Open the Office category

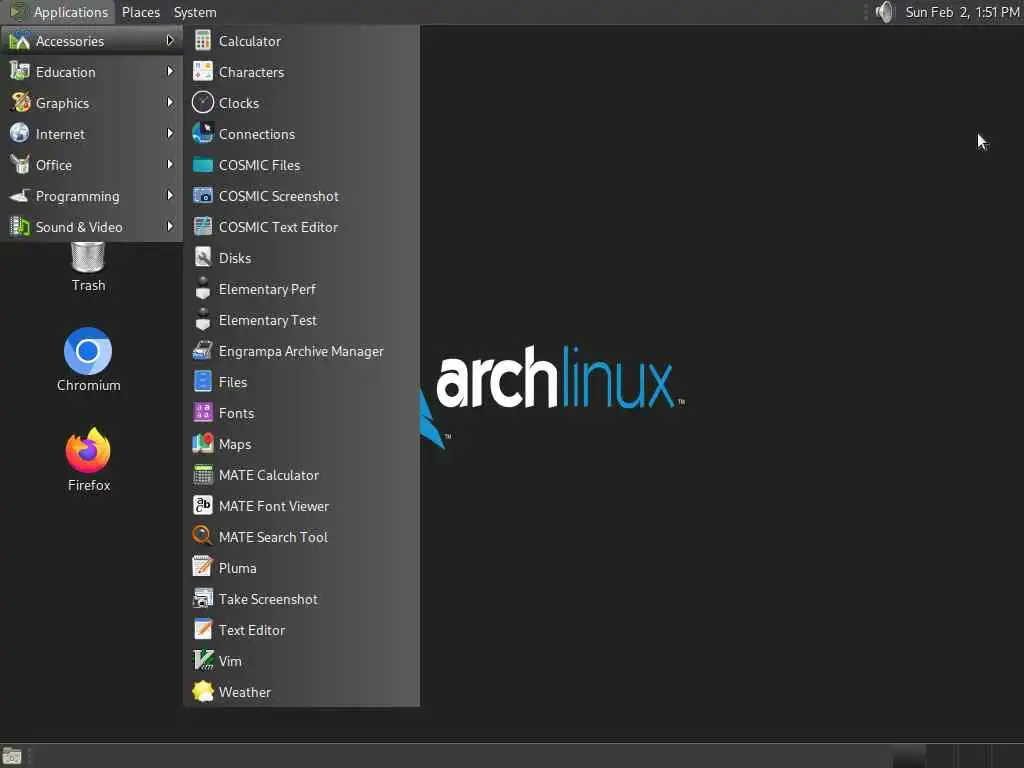[91, 165]
